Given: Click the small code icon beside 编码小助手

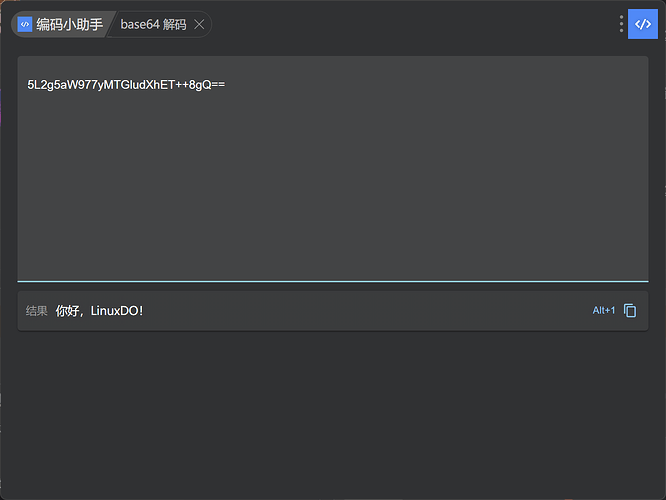Looking at the screenshot, I should pyautogui.click(x=25, y=25).
